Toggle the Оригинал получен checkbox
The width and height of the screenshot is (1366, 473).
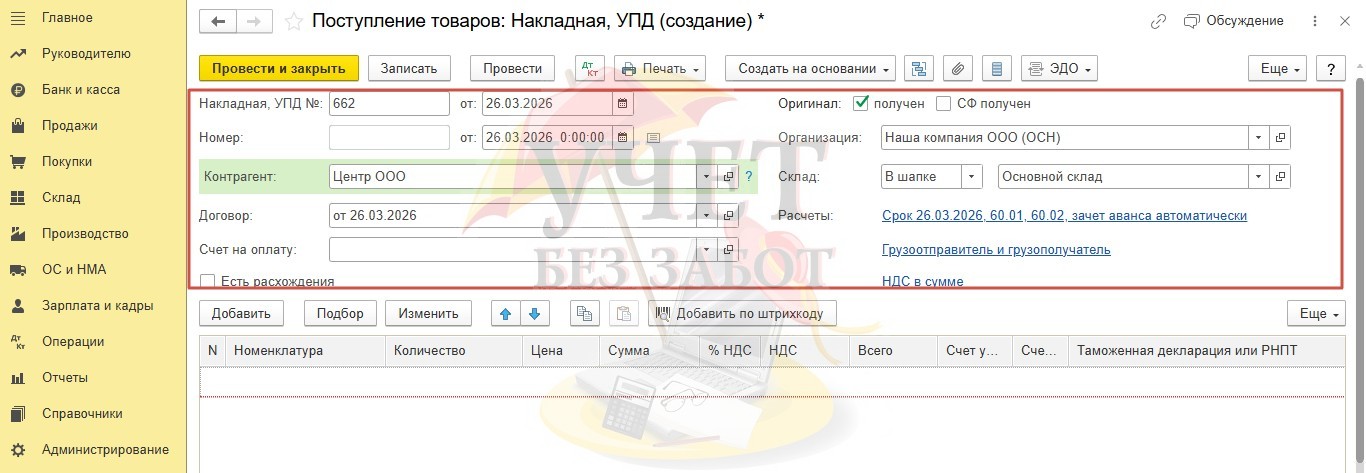(860, 103)
